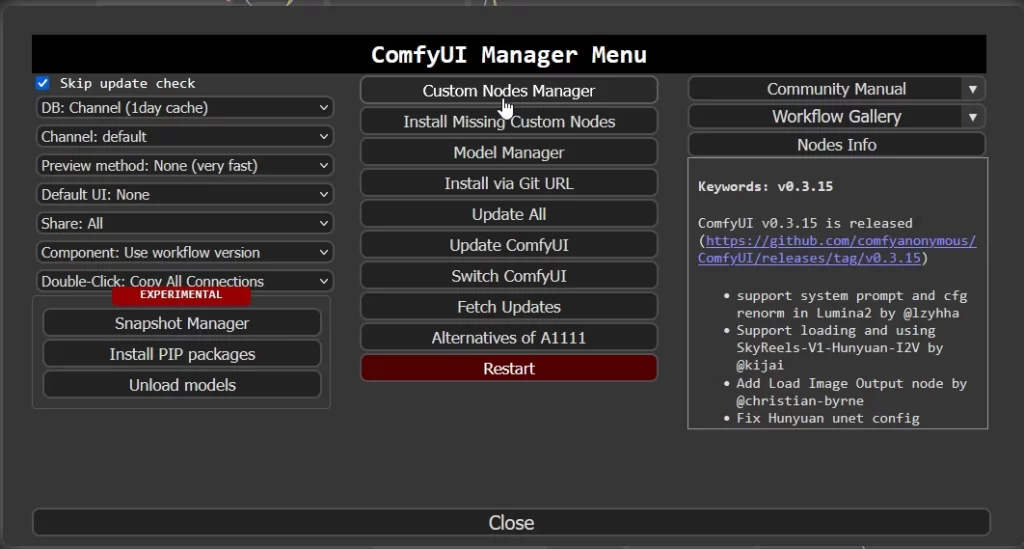Expand the Default UI: None dropdown

pyautogui.click(x=184, y=194)
